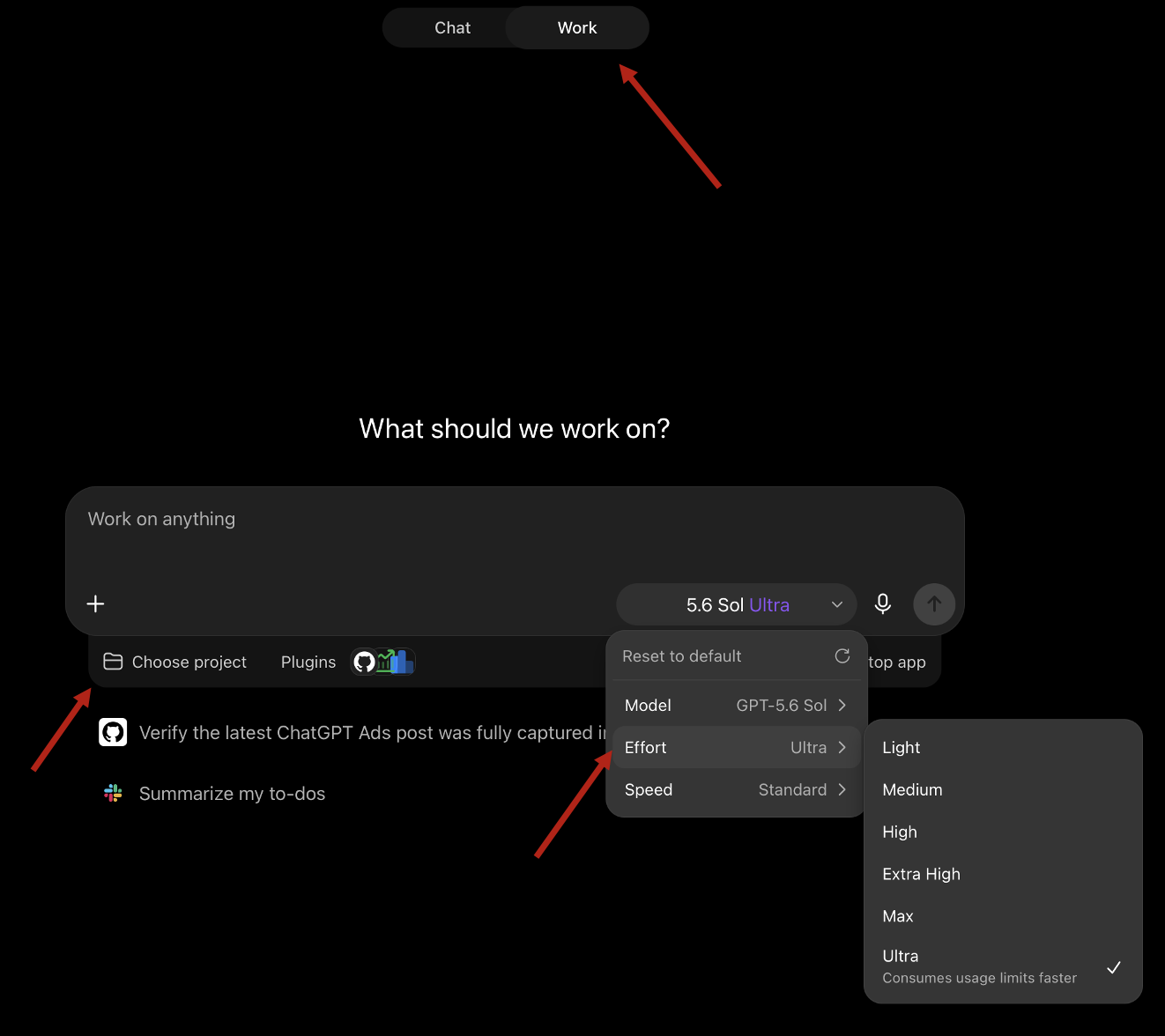Click the Choose project folder icon
Viewport: 1165px width, 1036px height.
(x=113, y=662)
